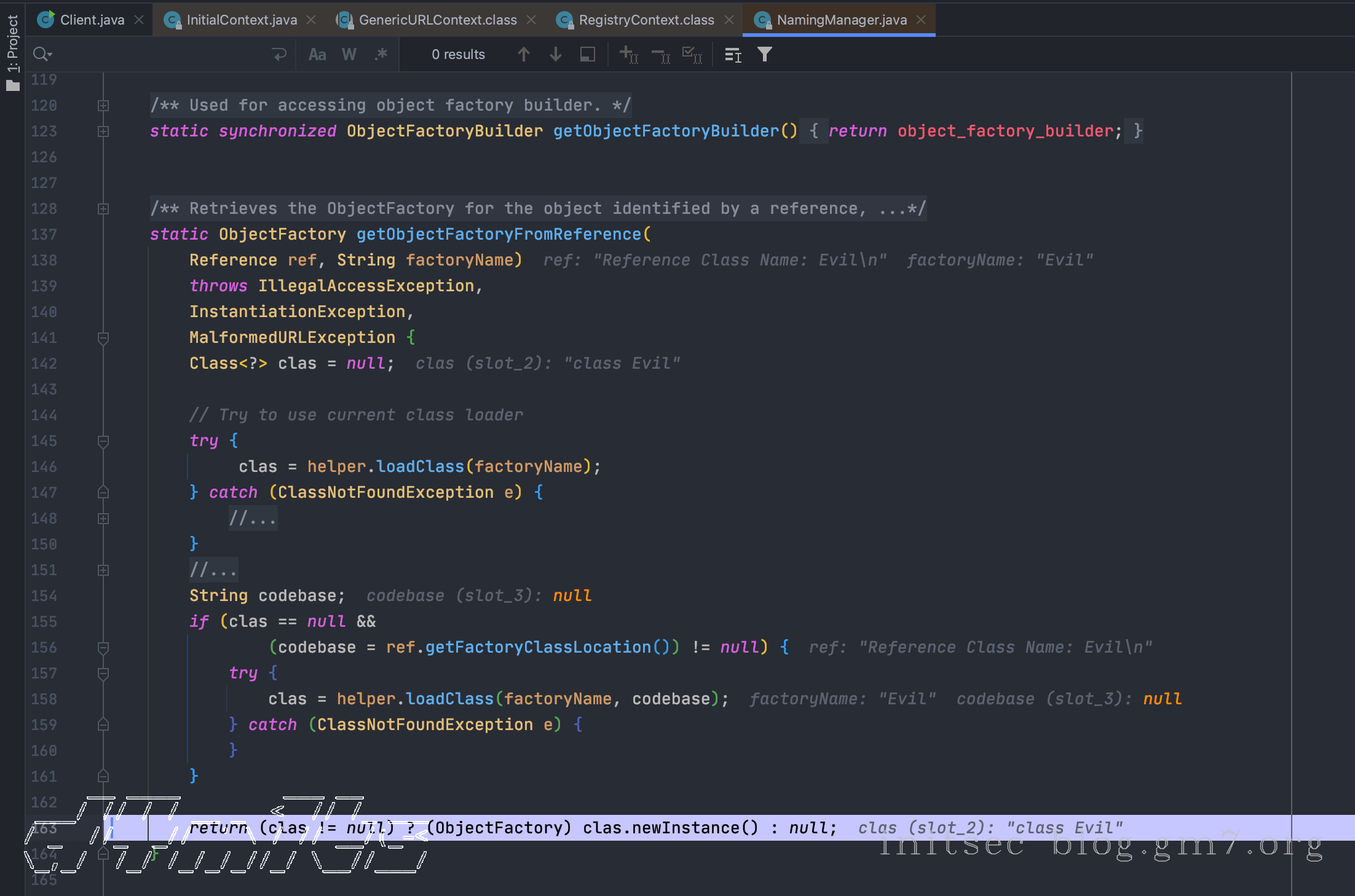This screenshot has height=896, width=1355.
Task: Click the unselect occurrence icon
Action: [660, 55]
